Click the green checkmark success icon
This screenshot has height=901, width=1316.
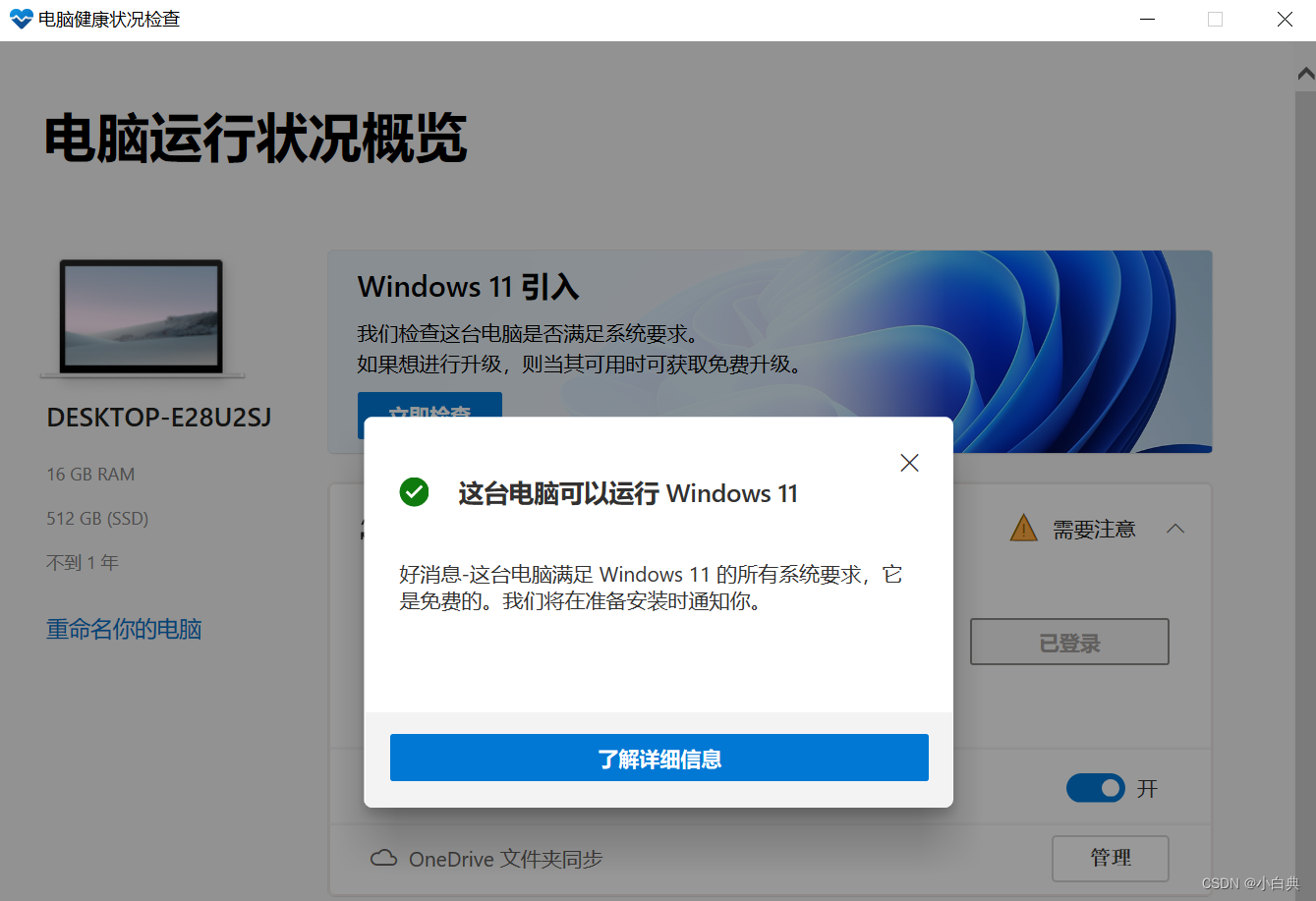click(x=415, y=492)
